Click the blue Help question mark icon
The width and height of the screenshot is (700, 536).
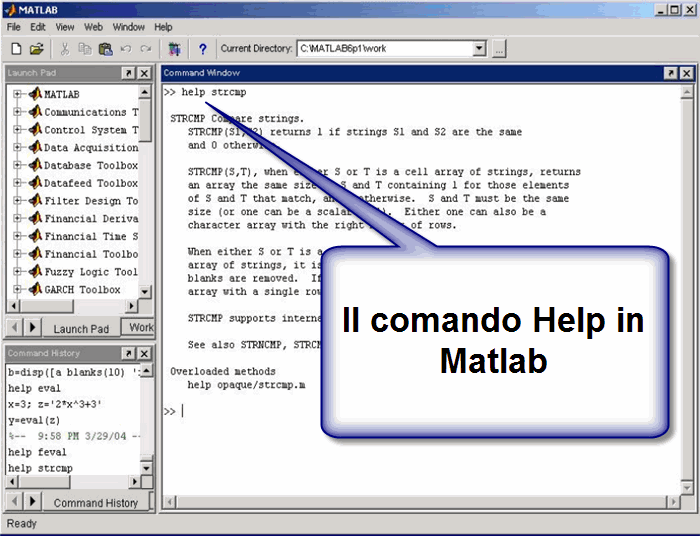coord(203,49)
